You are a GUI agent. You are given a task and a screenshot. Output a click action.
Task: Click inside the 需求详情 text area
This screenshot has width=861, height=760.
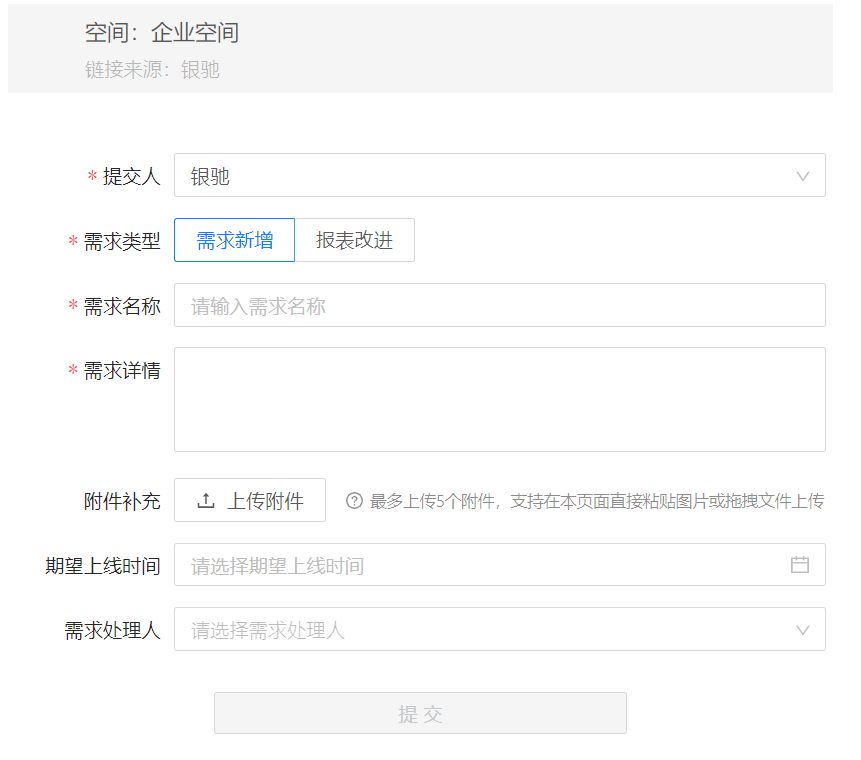(x=499, y=399)
